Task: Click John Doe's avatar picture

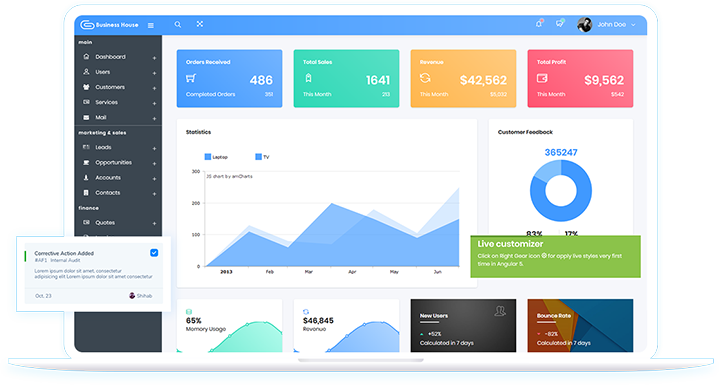Action: (585, 25)
